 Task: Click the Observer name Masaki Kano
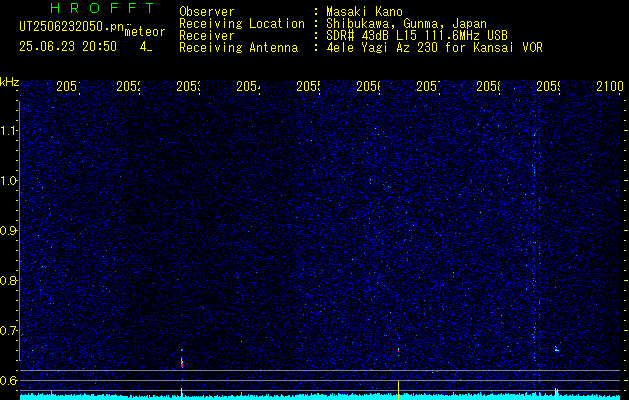(x=364, y=12)
